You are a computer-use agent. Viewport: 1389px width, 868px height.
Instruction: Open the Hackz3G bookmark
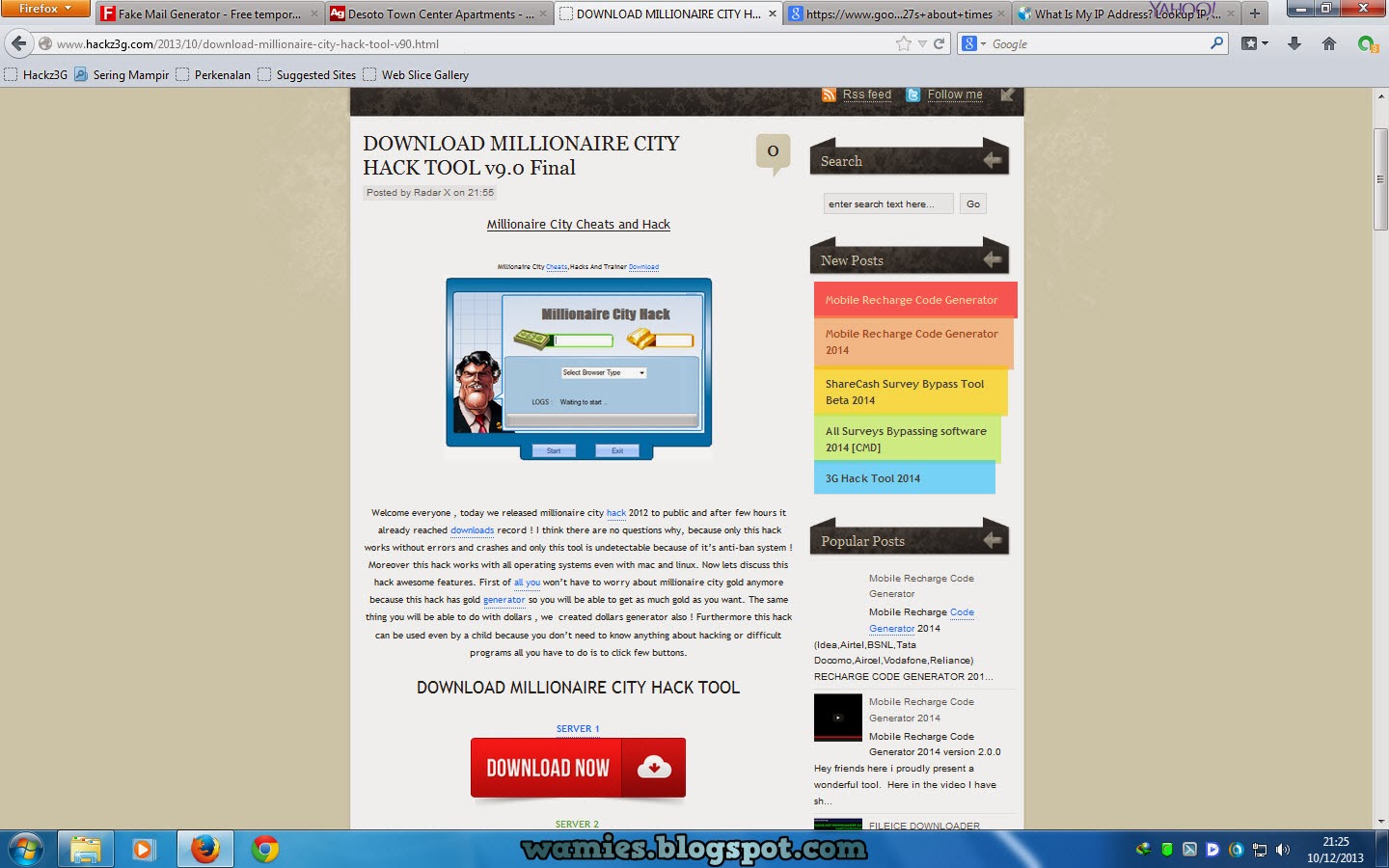coord(36,74)
